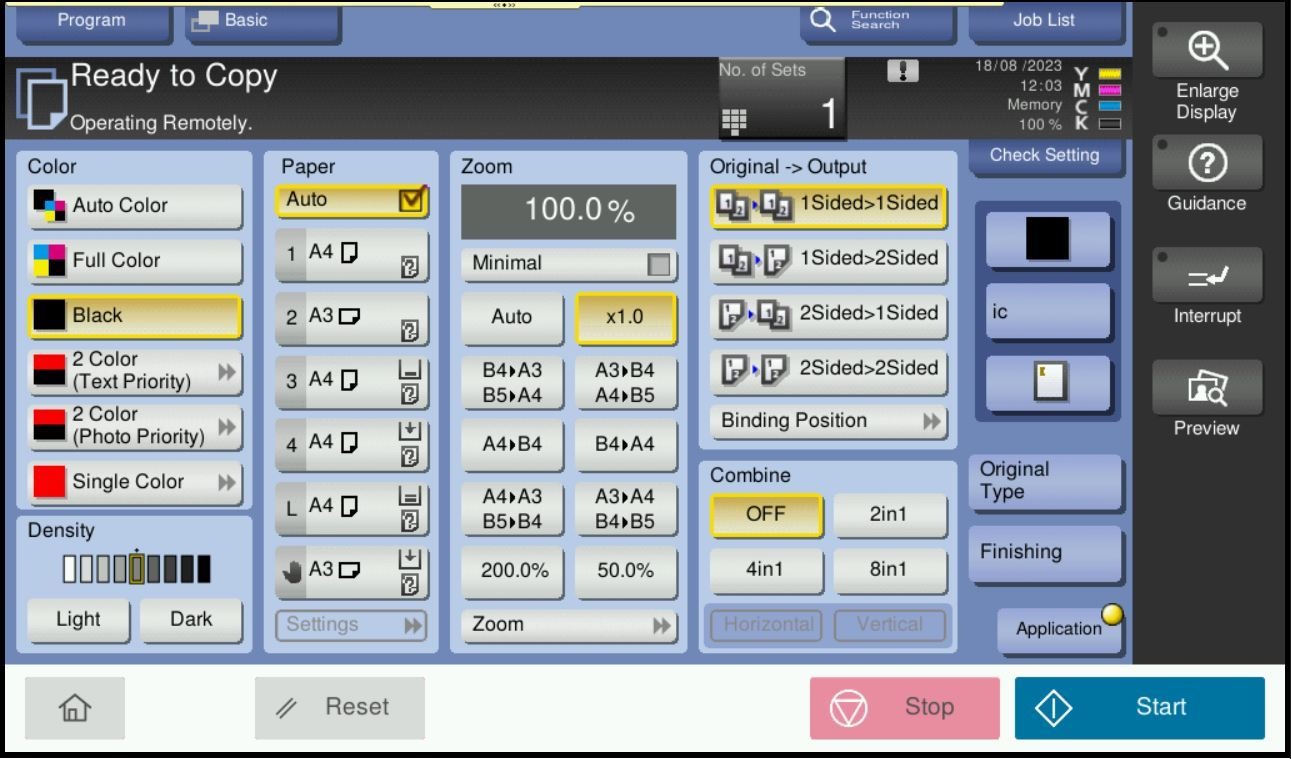Select paper tray 2 A3
The image size is (1291, 759).
click(352, 317)
